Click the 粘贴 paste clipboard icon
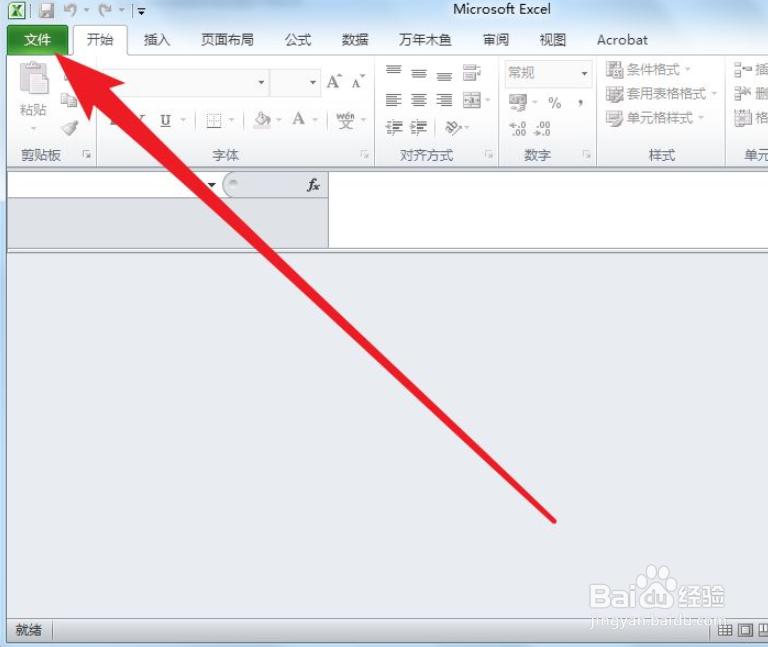 click(x=33, y=78)
